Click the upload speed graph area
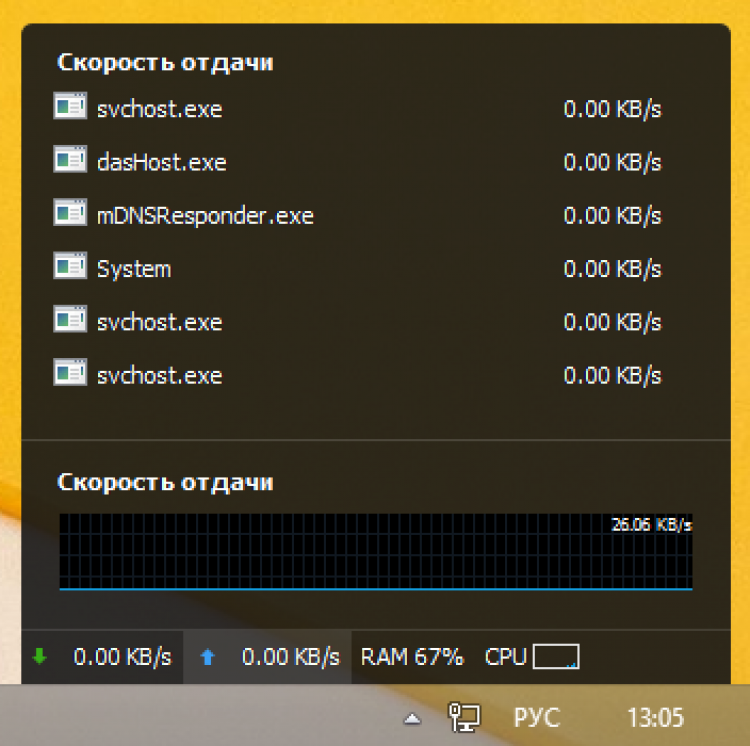 click(x=375, y=552)
